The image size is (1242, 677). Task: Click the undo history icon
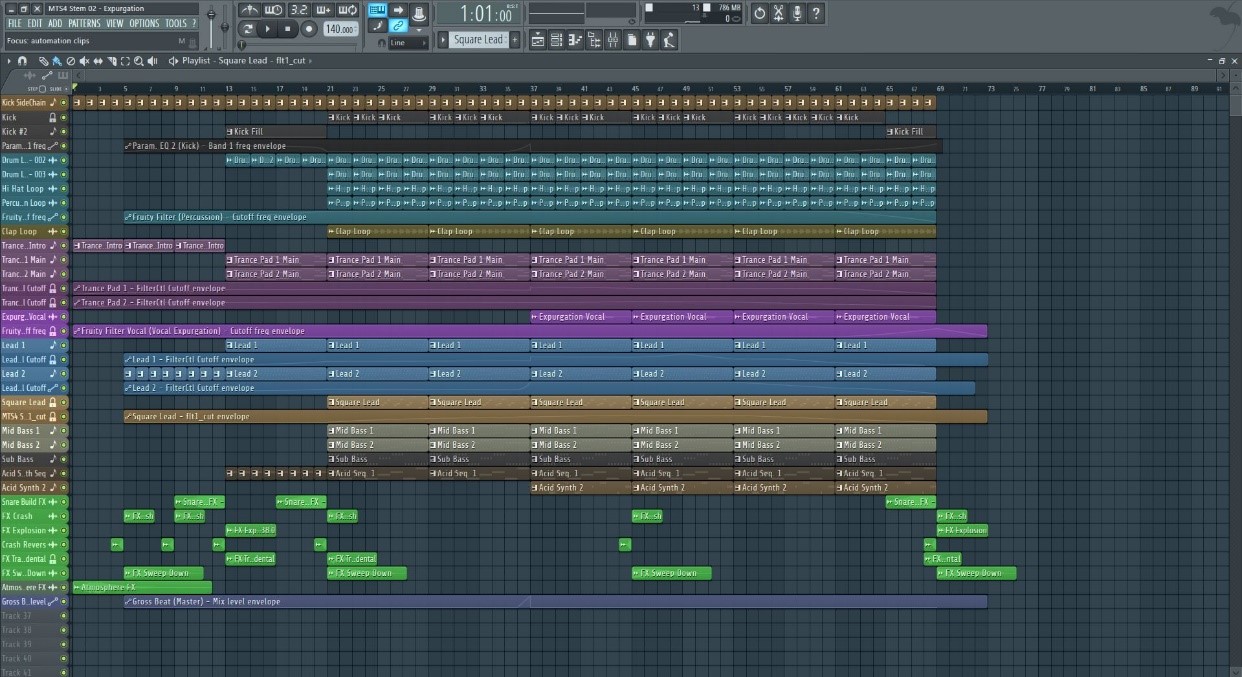point(760,13)
